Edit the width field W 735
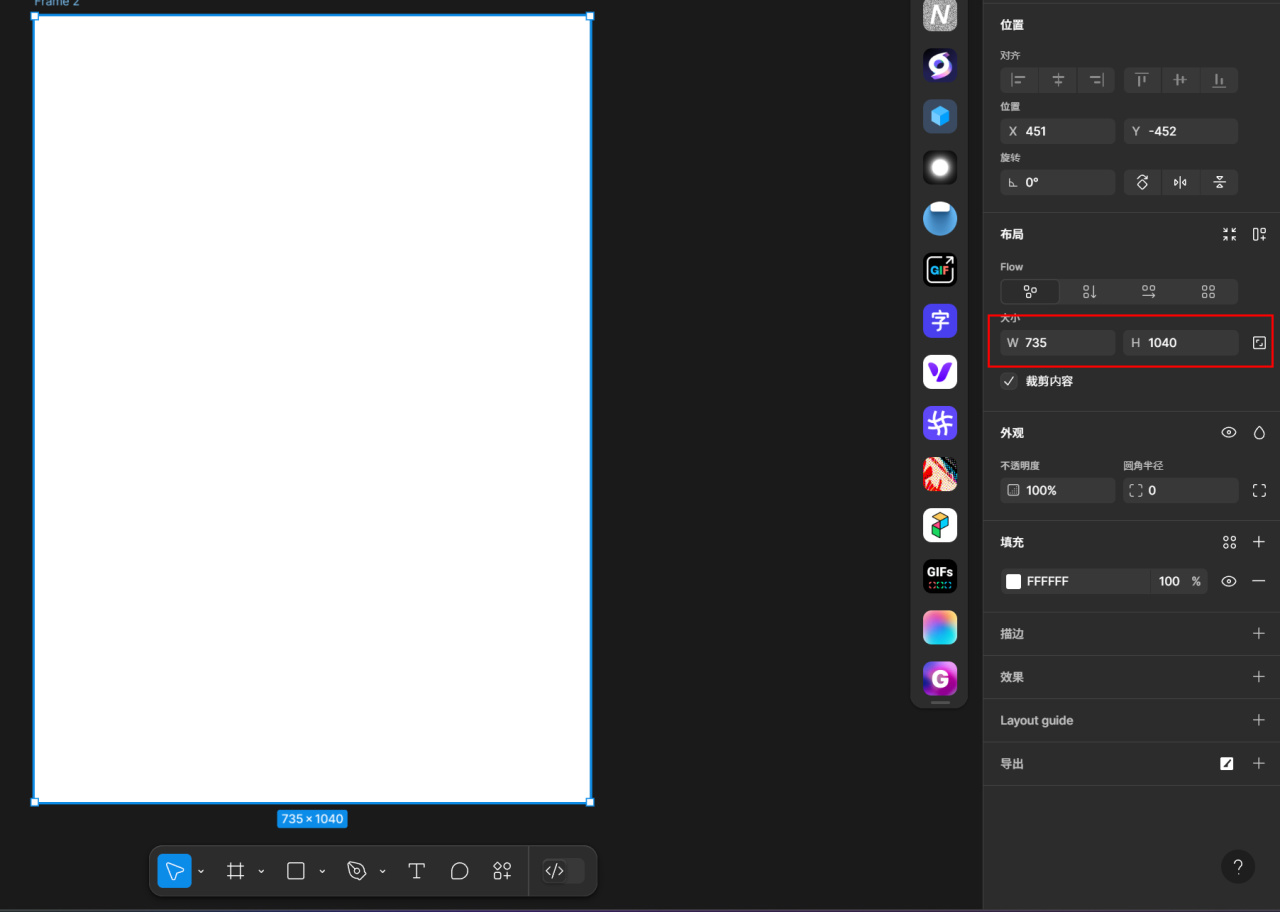Image resolution: width=1280 pixels, height=912 pixels. (x=1058, y=343)
